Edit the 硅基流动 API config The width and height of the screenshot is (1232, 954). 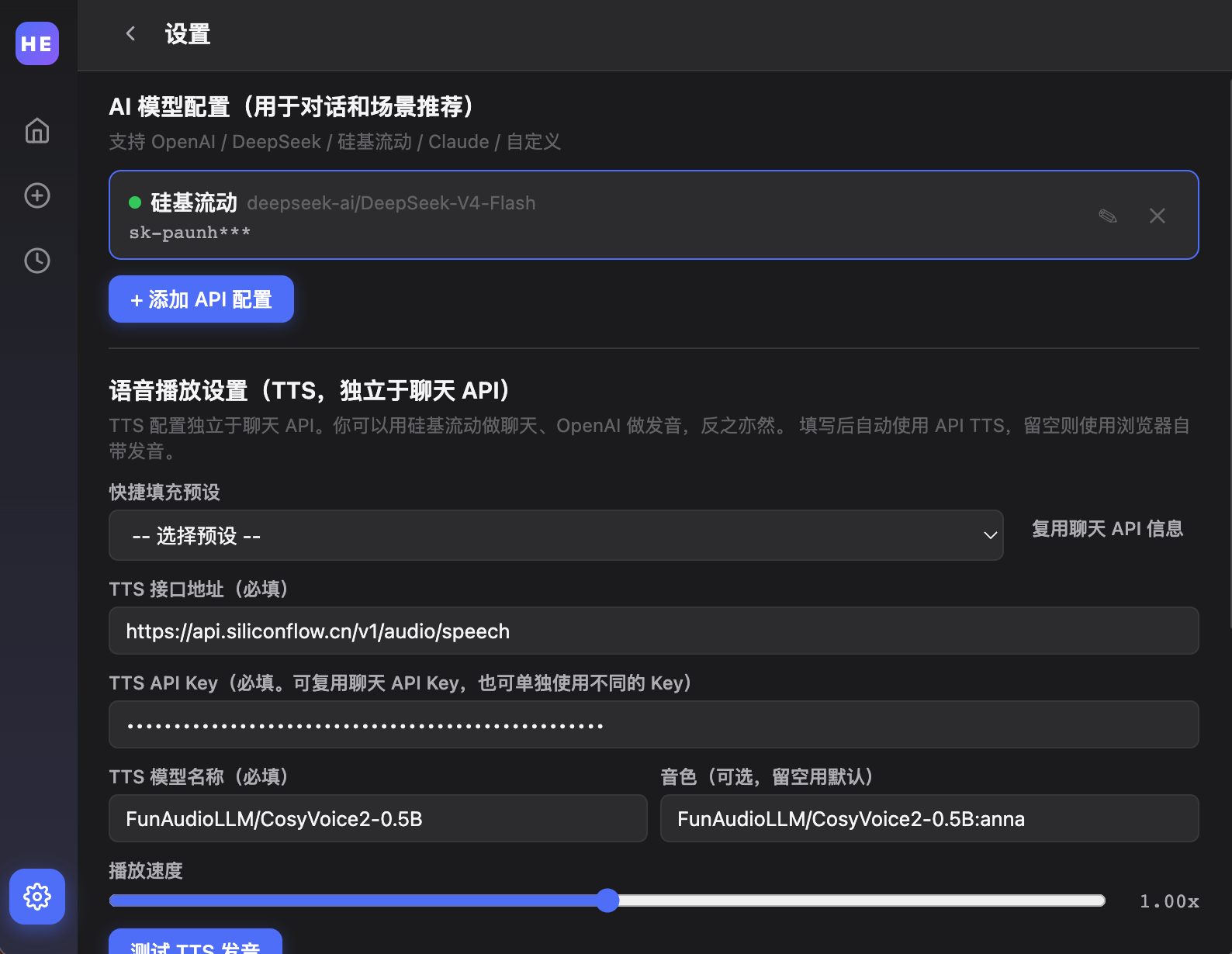[x=1108, y=216]
